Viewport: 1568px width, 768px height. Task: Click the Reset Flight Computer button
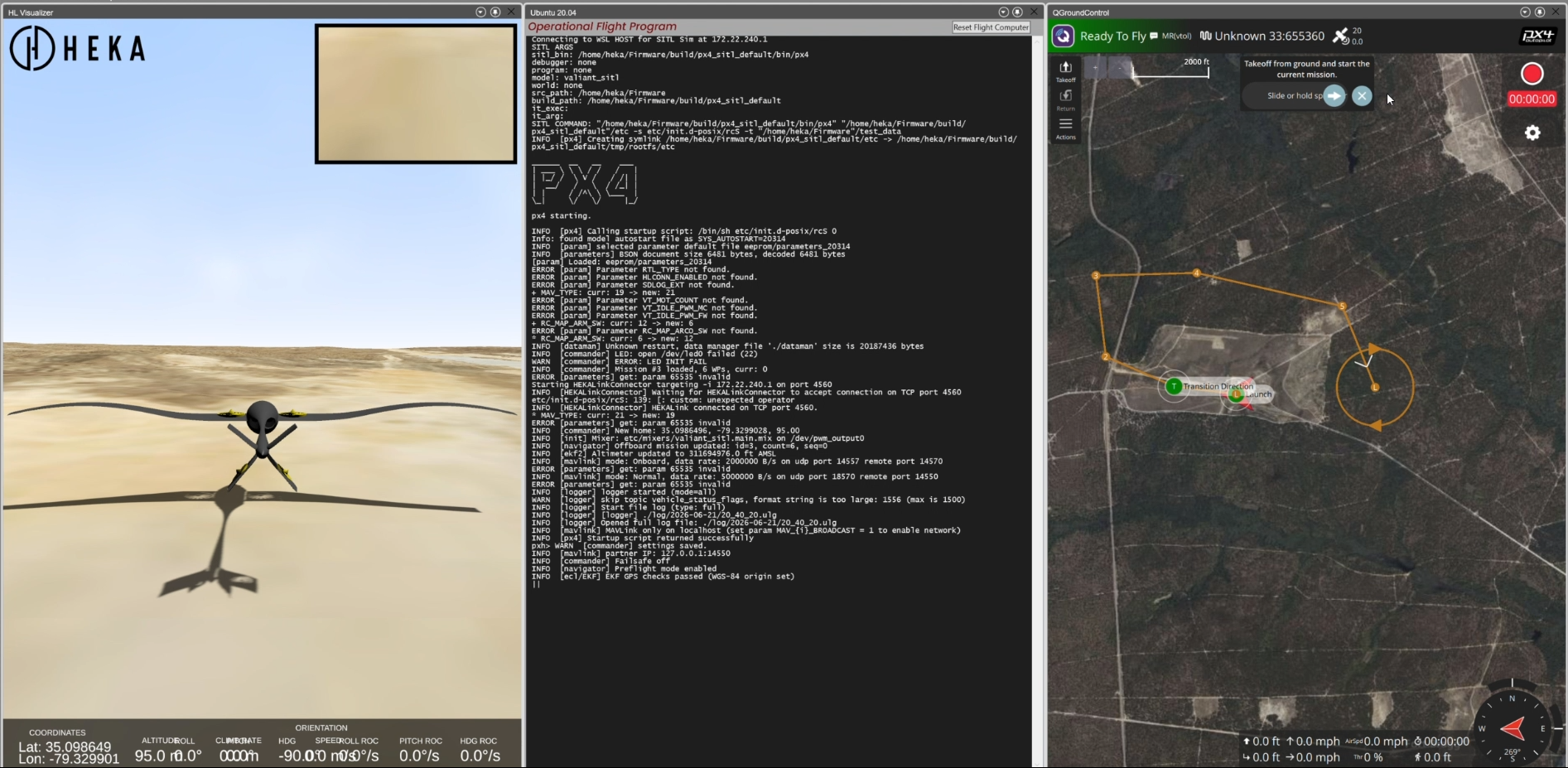[x=991, y=27]
